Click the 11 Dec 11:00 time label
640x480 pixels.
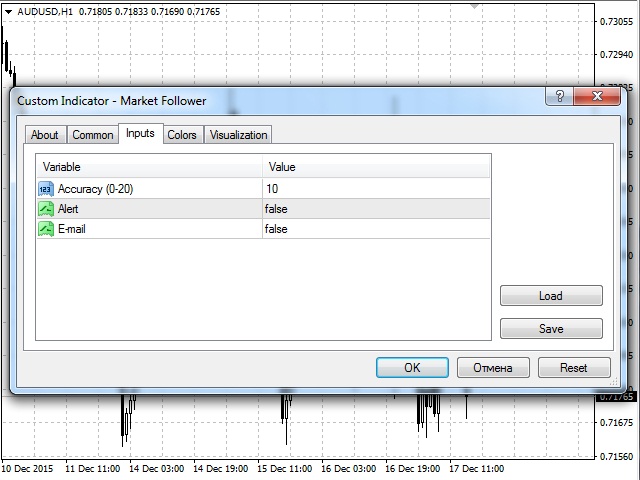(x=93, y=469)
